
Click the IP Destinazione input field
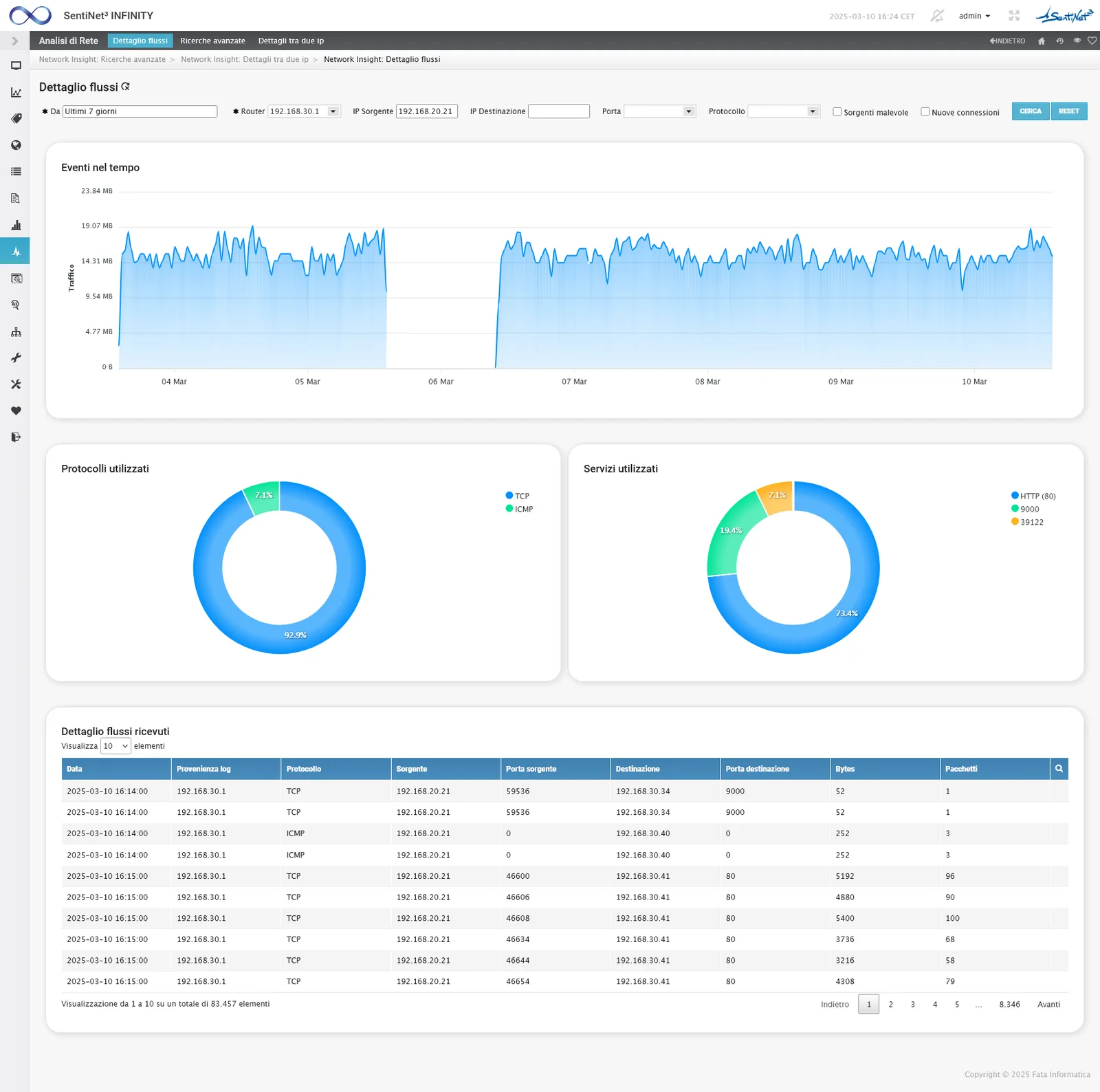[x=559, y=111]
